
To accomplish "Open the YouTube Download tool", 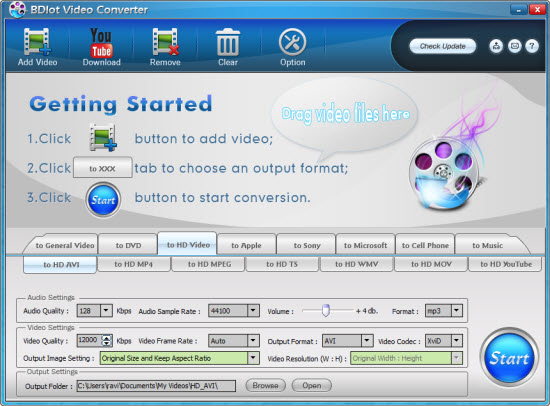I will (x=101, y=46).
